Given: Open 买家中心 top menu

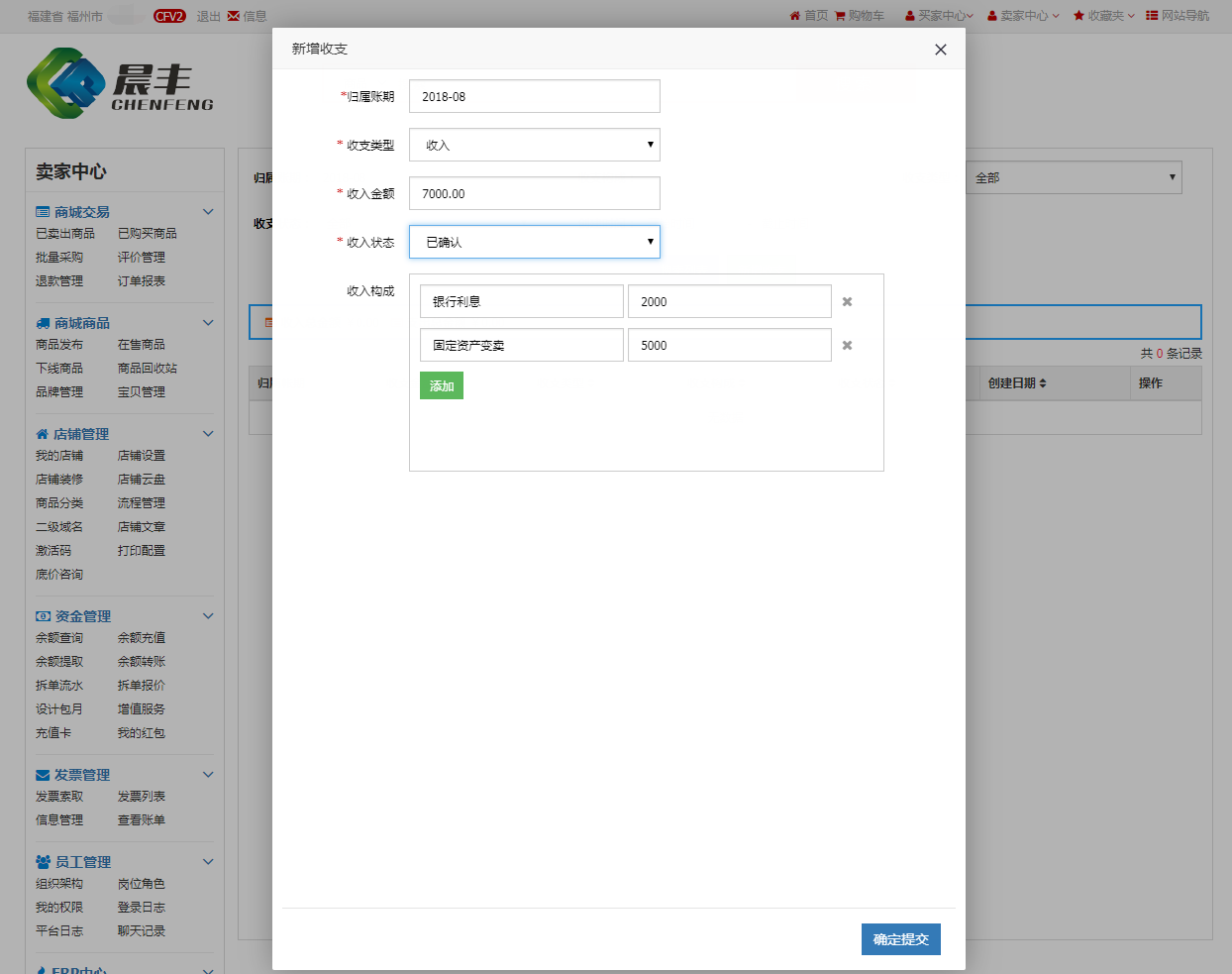Looking at the screenshot, I should [939, 16].
